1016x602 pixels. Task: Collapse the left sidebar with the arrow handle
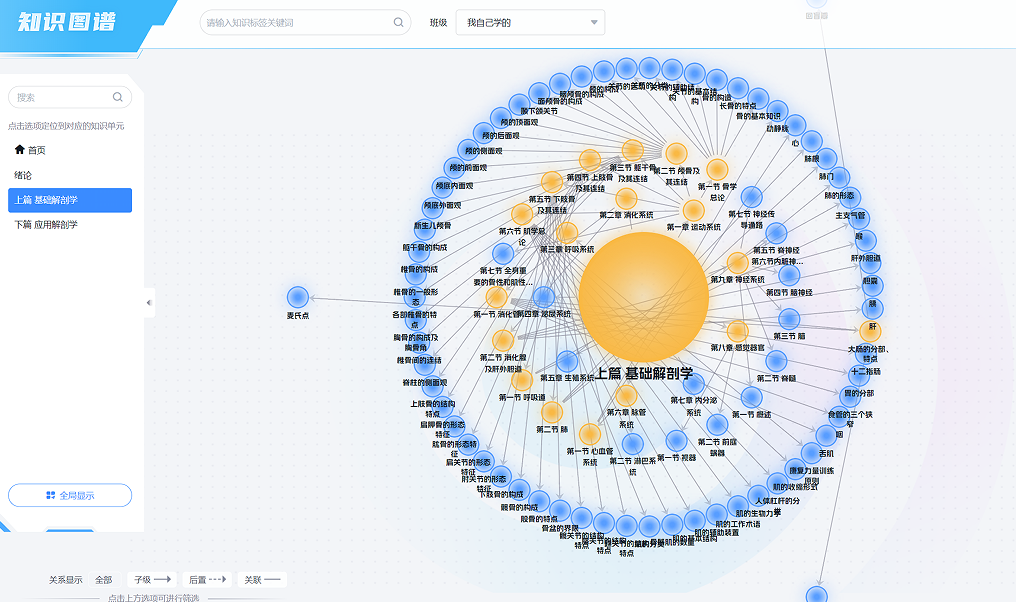(x=149, y=302)
